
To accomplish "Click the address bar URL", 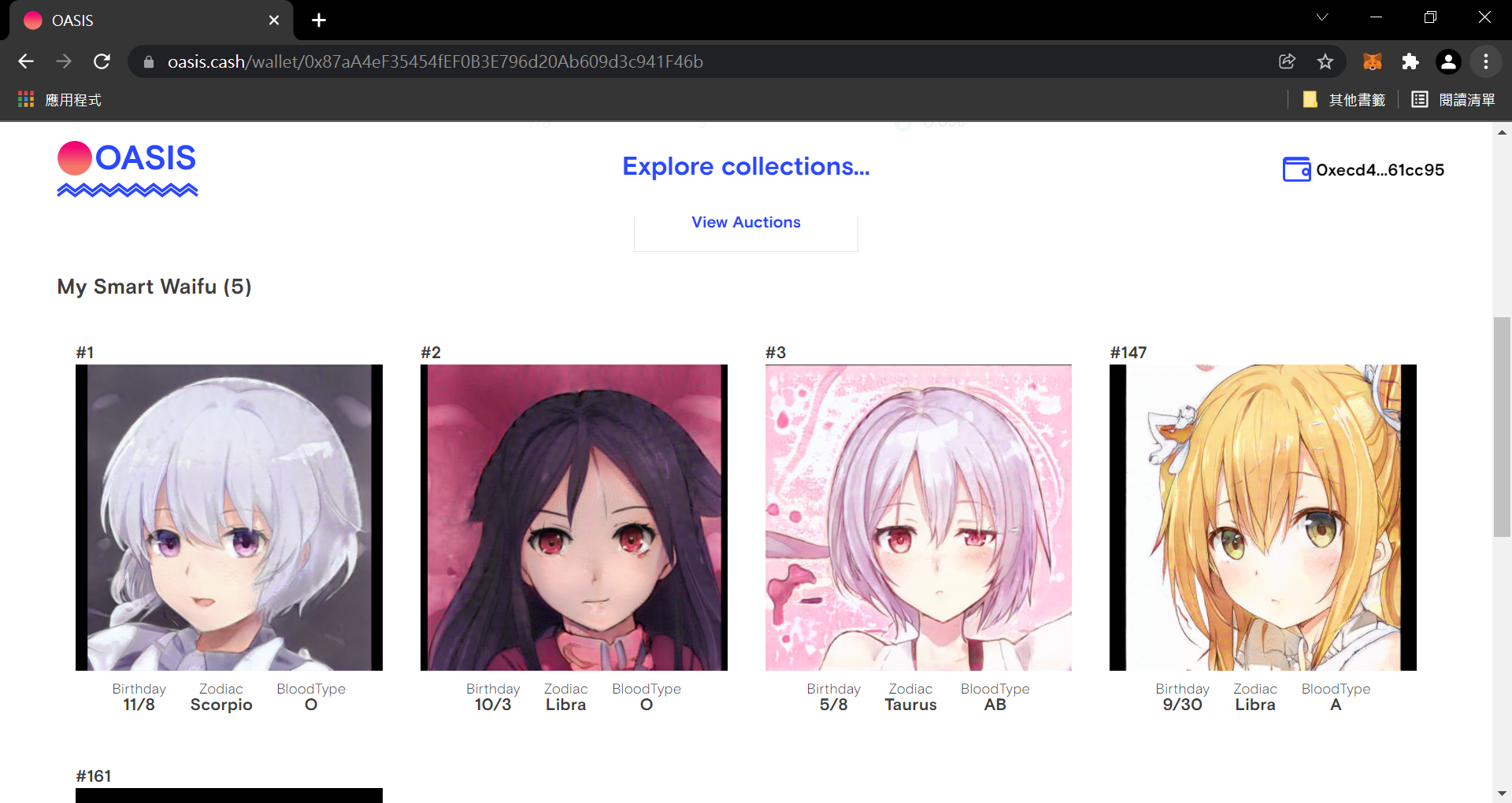I will [x=435, y=61].
